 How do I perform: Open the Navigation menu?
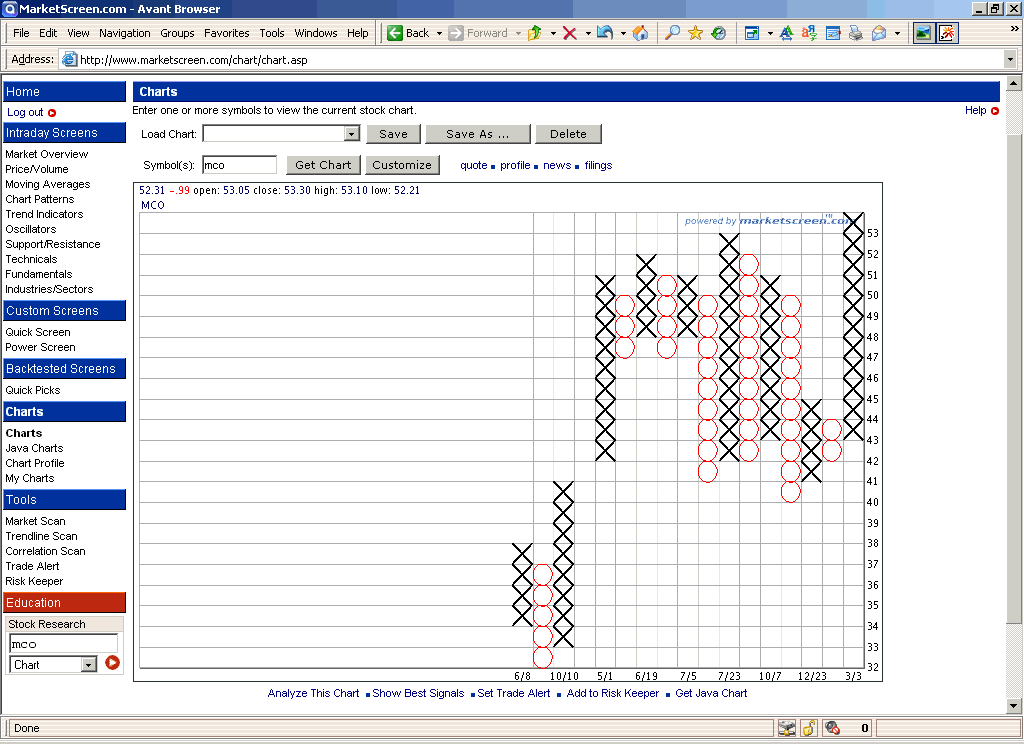(x=125, y=33)
